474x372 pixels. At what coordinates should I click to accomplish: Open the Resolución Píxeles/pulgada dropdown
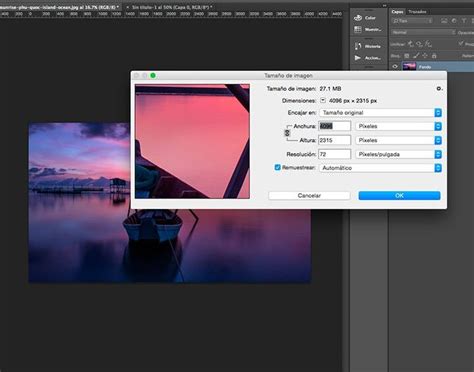point(399,154)
